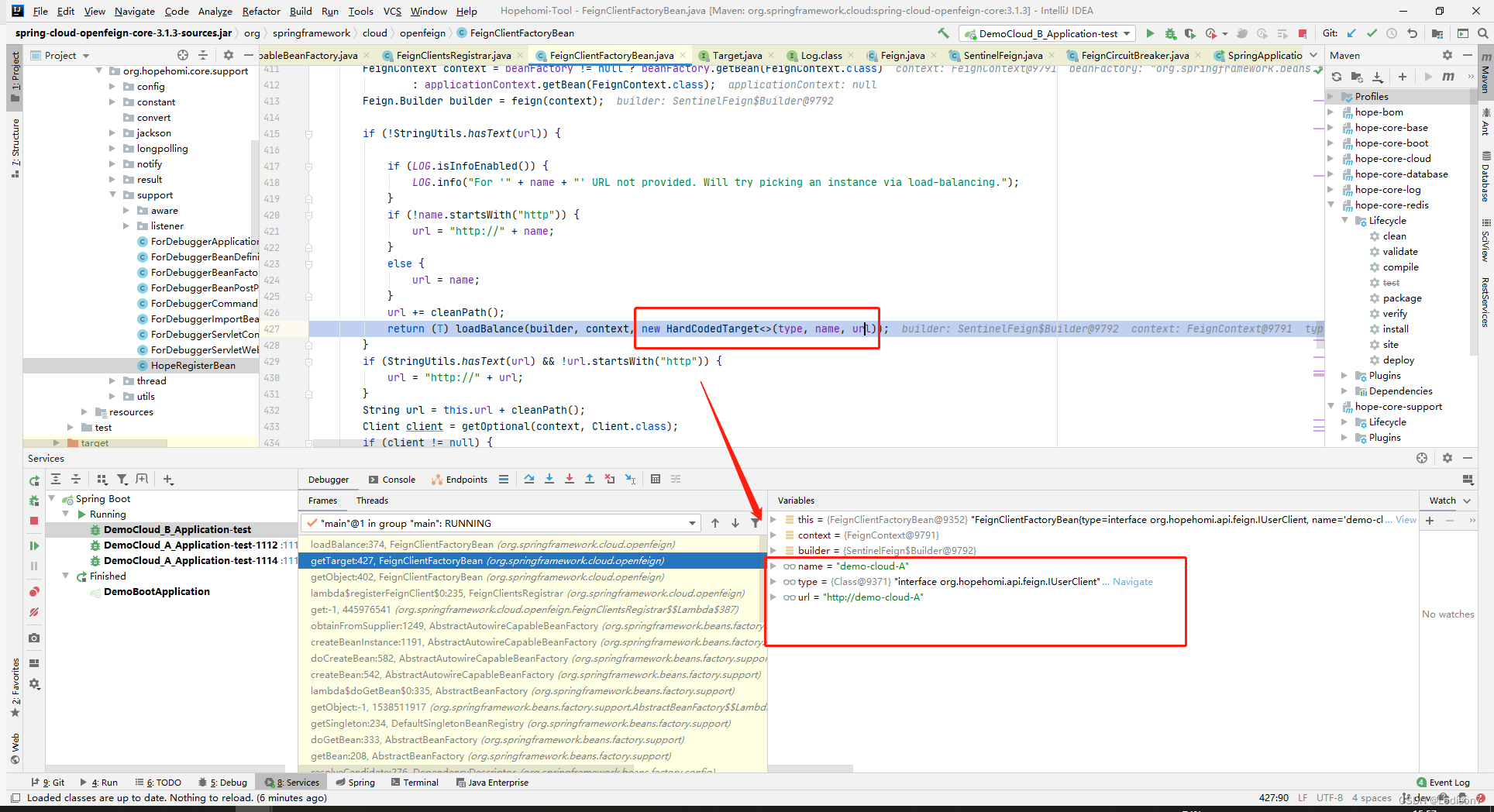Click filter icon in Services toolbar
The image size is (1494, 812).
click(x=122, y=480)
